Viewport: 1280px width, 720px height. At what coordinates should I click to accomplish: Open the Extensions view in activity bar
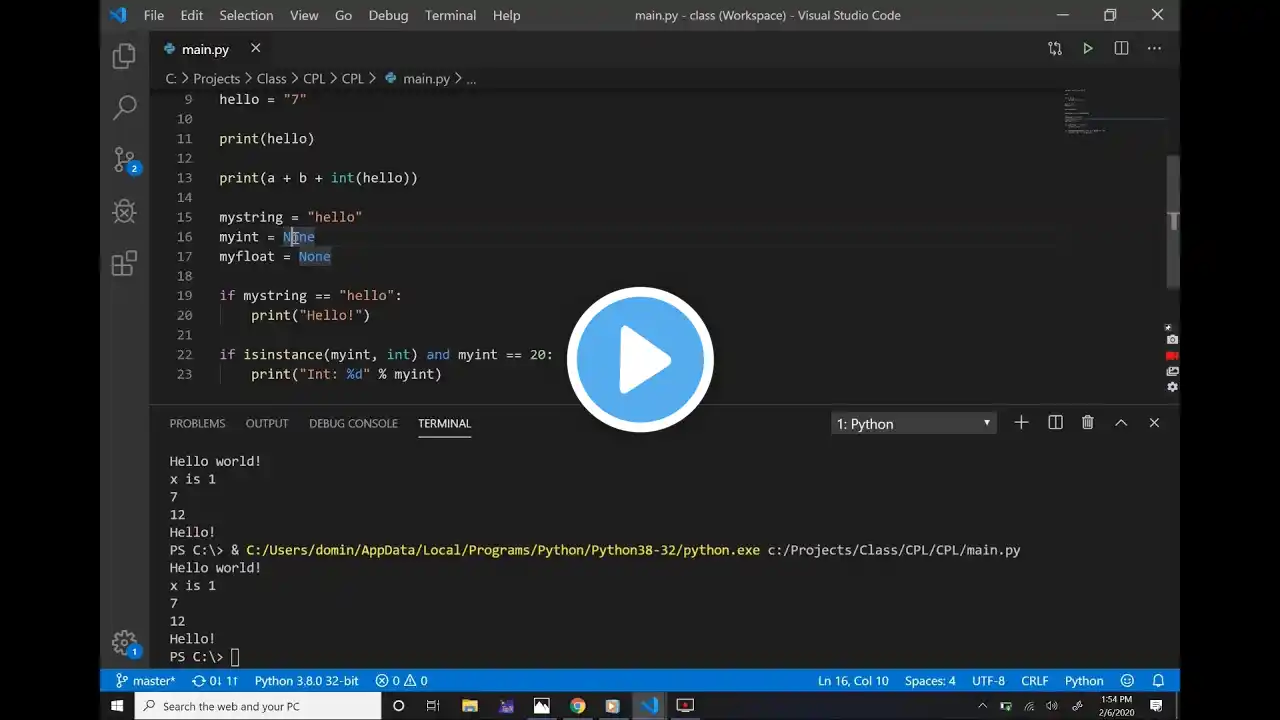click(x=124, y=264)
